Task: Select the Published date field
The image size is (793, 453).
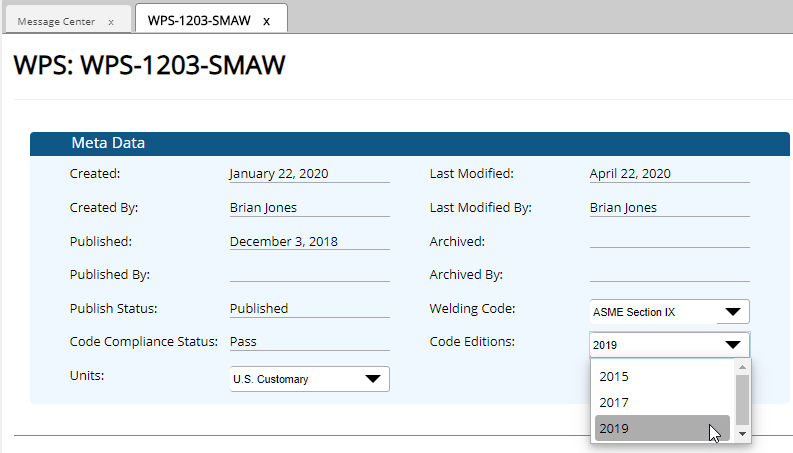Action: 309,242
